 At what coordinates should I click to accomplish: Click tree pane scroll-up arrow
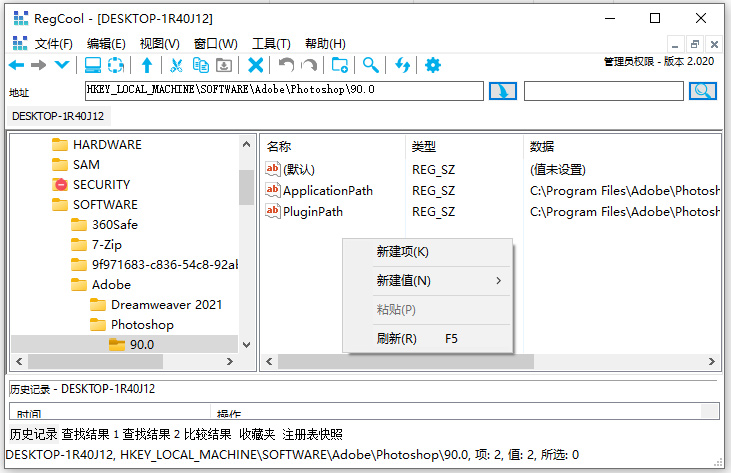click(247, 144)
